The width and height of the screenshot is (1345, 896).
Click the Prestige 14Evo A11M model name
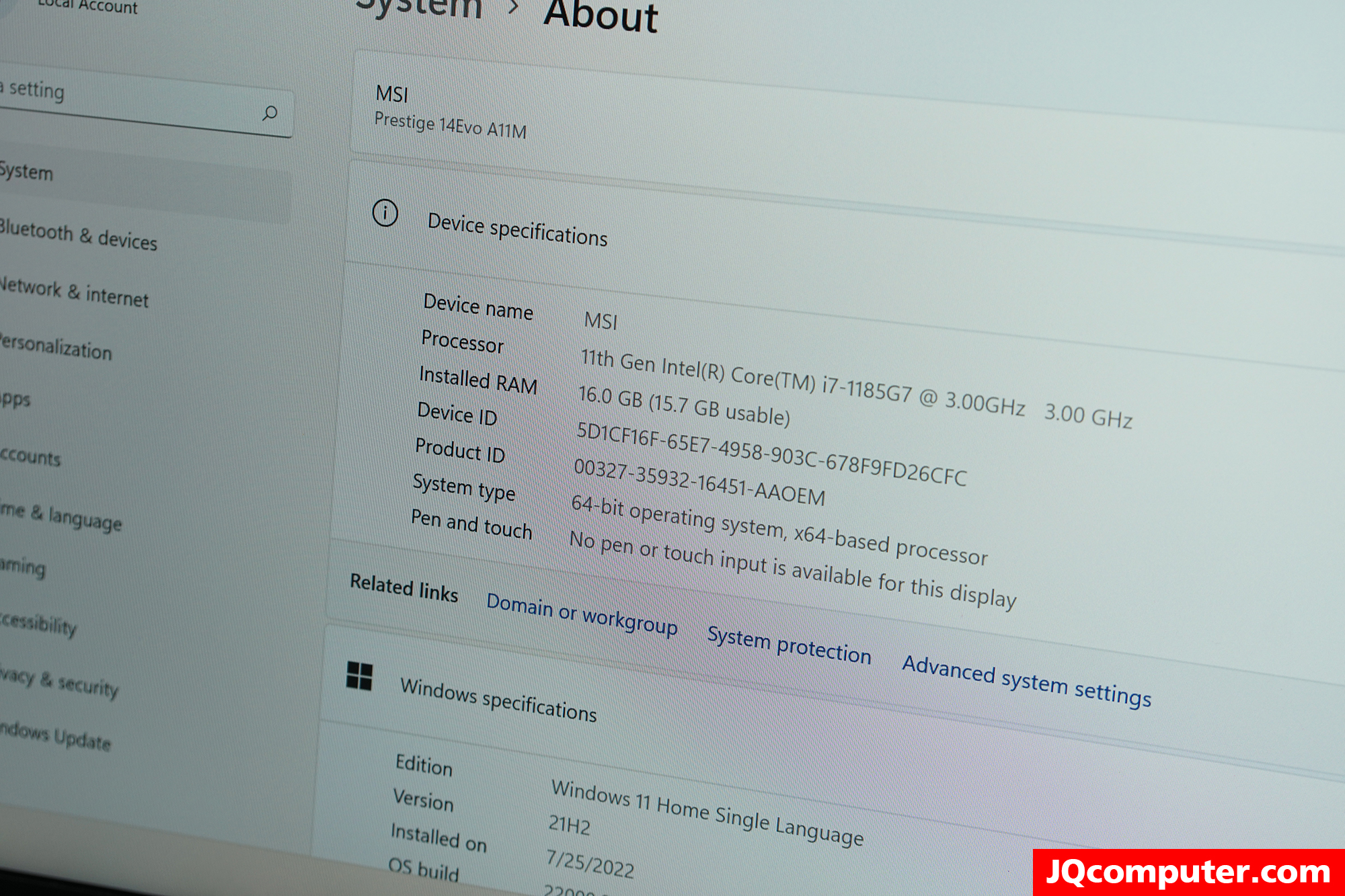[x=450, y=125]
